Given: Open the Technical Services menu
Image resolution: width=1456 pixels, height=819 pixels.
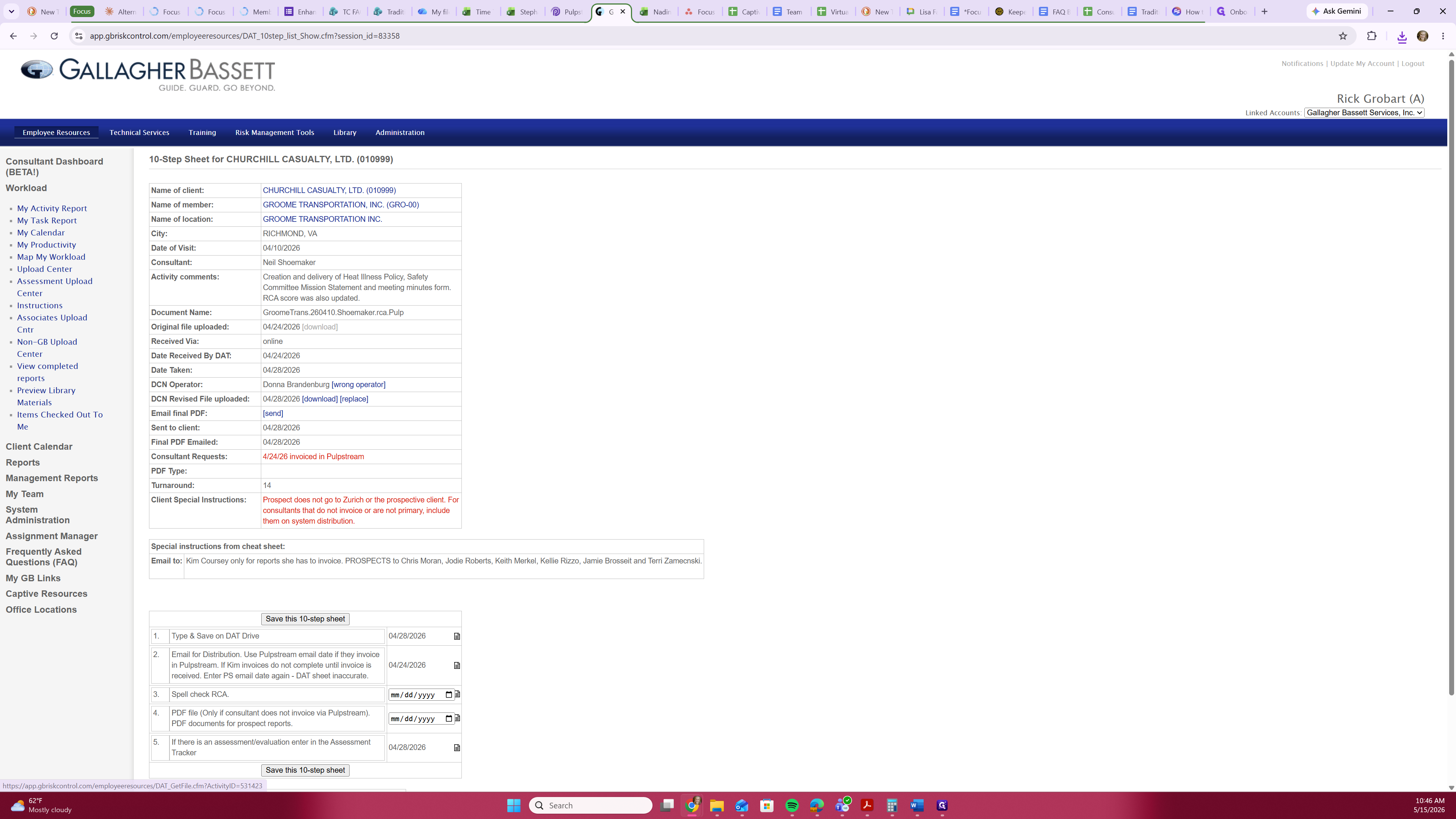Looking at the screenshot, I should 139,132.
